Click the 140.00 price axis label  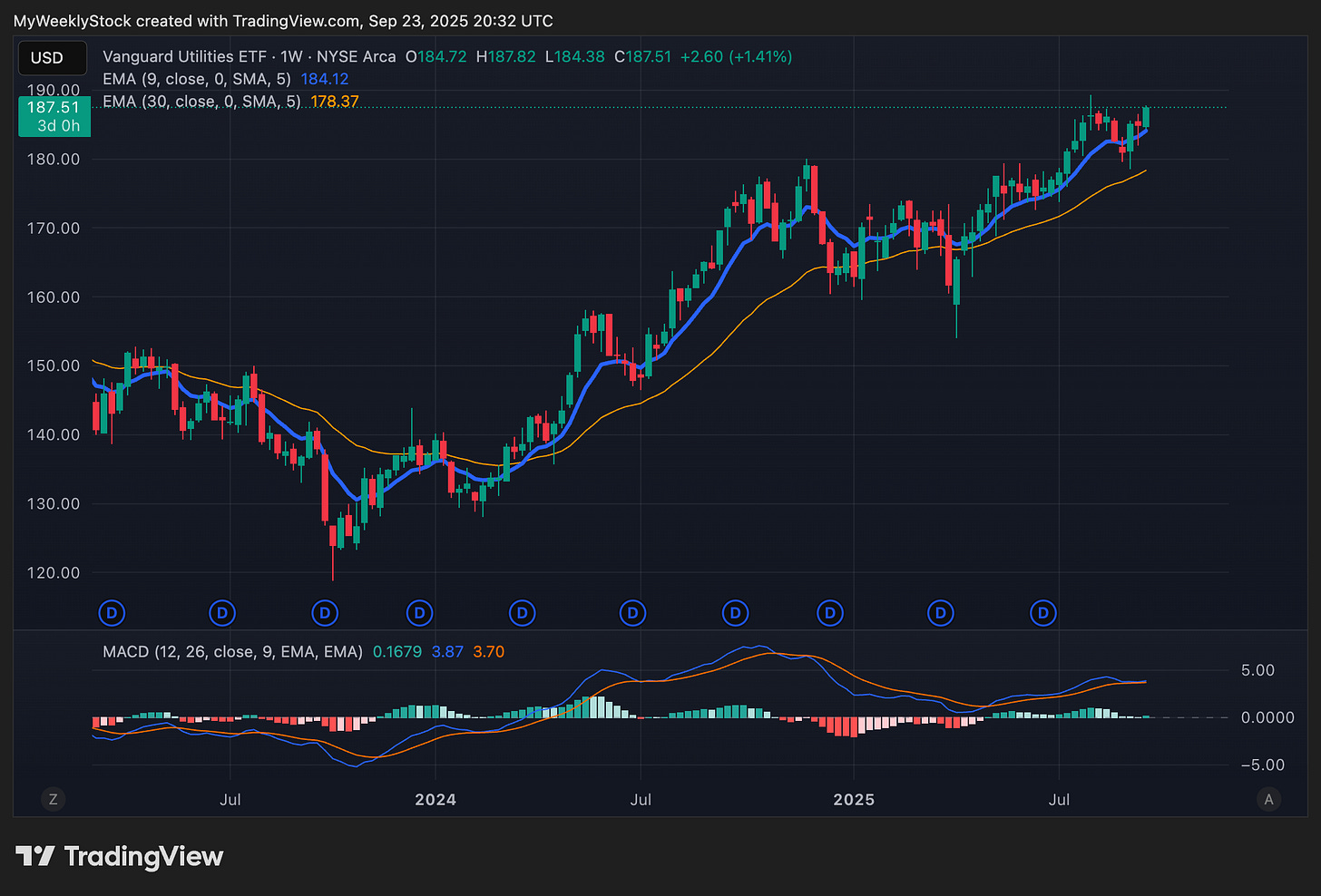coord(54,434)
